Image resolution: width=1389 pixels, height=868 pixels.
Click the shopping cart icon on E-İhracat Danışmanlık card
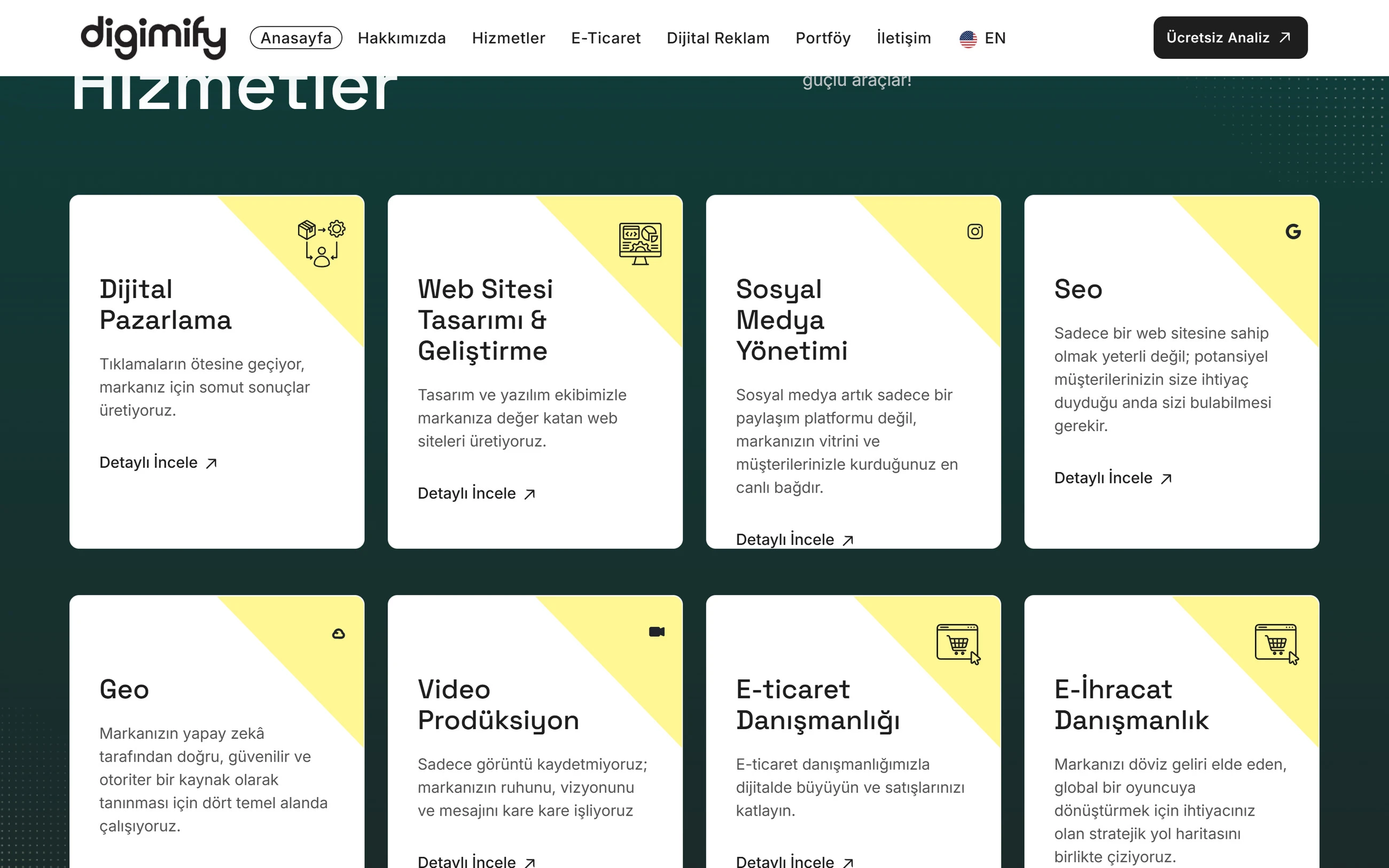(1276, 644)
